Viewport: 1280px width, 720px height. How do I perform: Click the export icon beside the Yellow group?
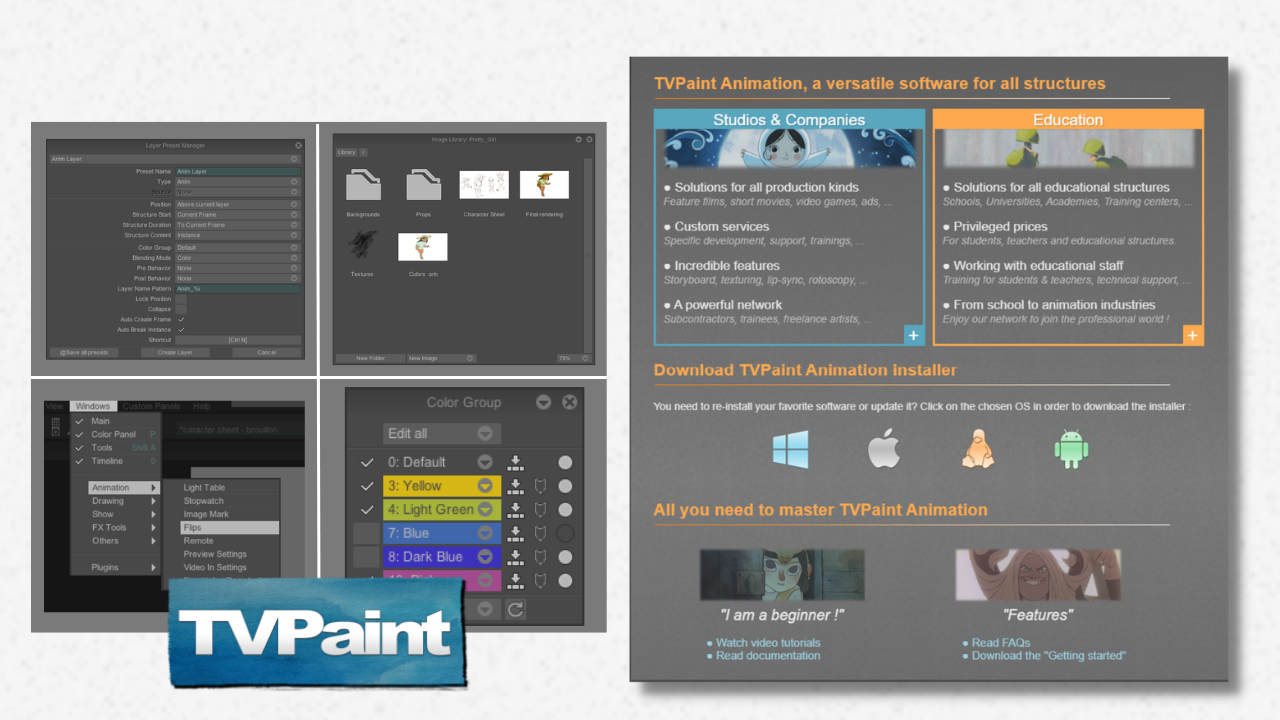click(x=516, y=487)
